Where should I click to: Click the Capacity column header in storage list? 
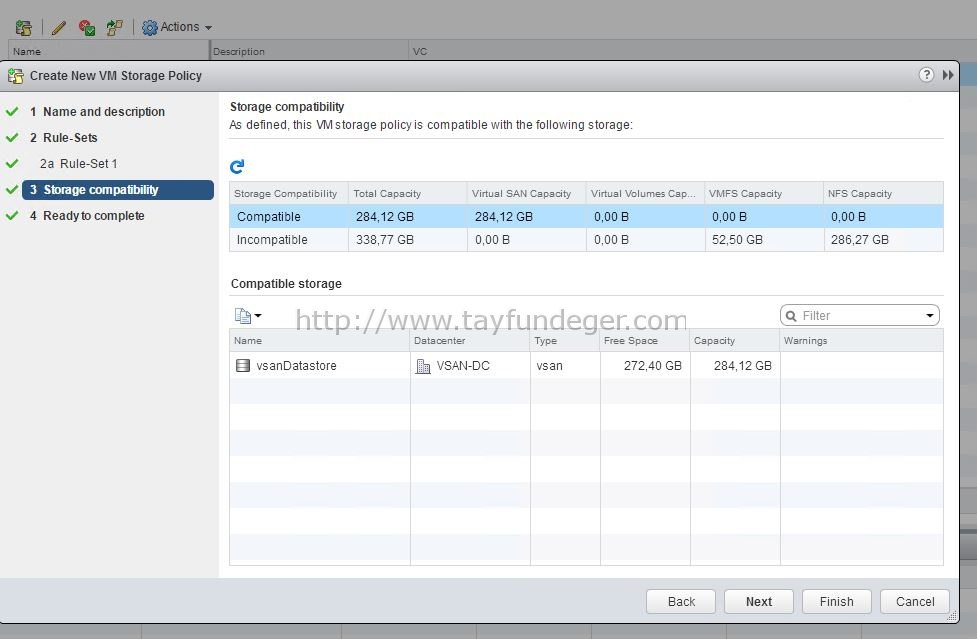(735, 341)
